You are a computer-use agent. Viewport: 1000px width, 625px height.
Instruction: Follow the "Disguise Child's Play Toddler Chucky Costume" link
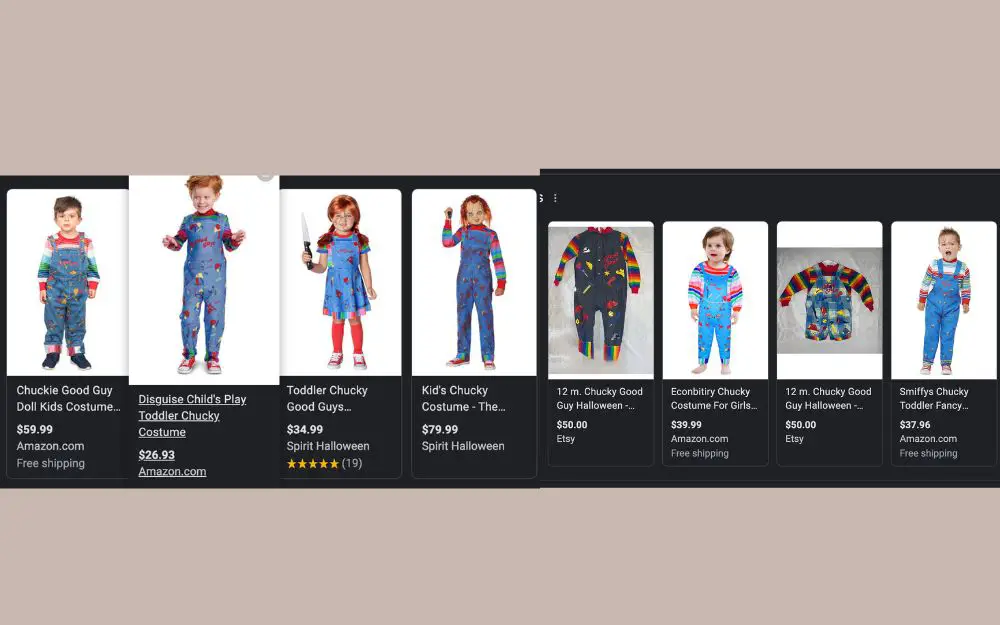[x=192, y=415]
